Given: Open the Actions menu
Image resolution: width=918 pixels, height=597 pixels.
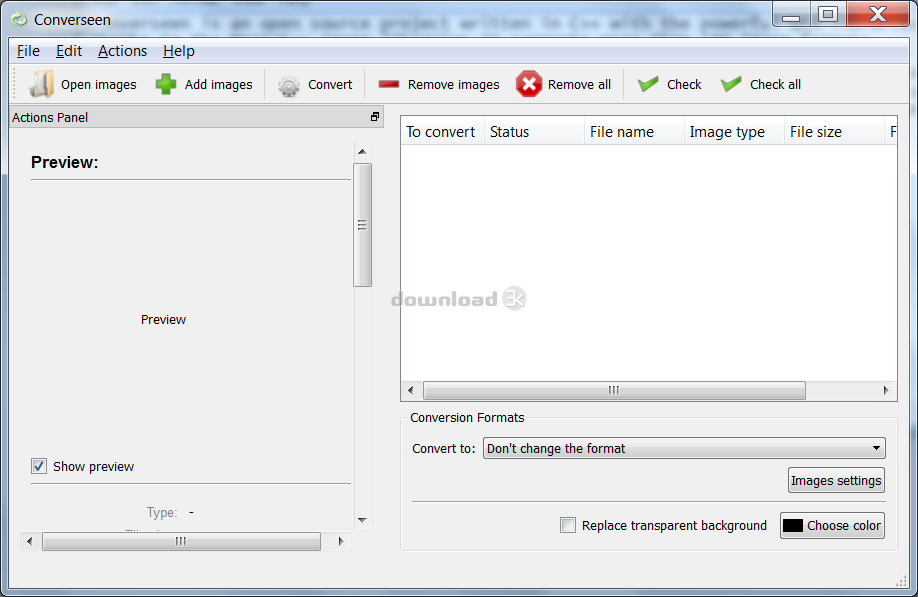Looking at the screenshot, I should click(x=122, y=51).
